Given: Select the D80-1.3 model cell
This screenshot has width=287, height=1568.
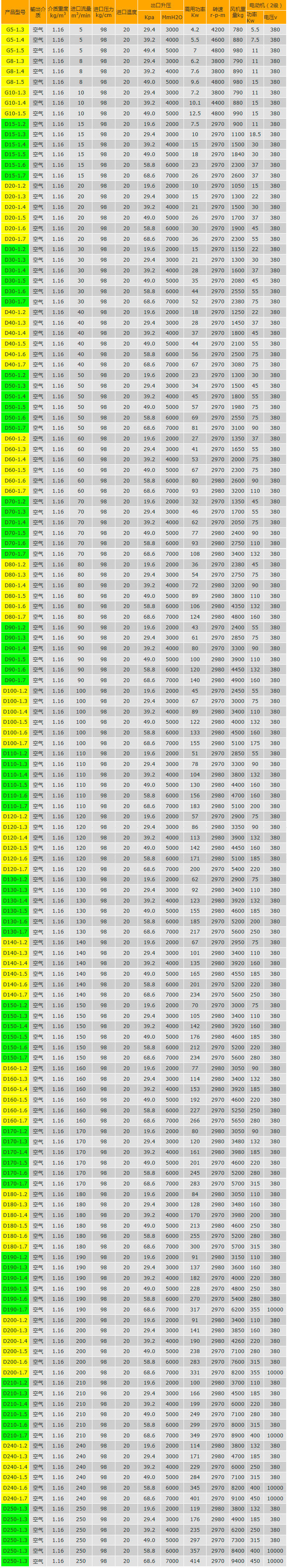Looking at the screenshot, I should tap(15, 574).
